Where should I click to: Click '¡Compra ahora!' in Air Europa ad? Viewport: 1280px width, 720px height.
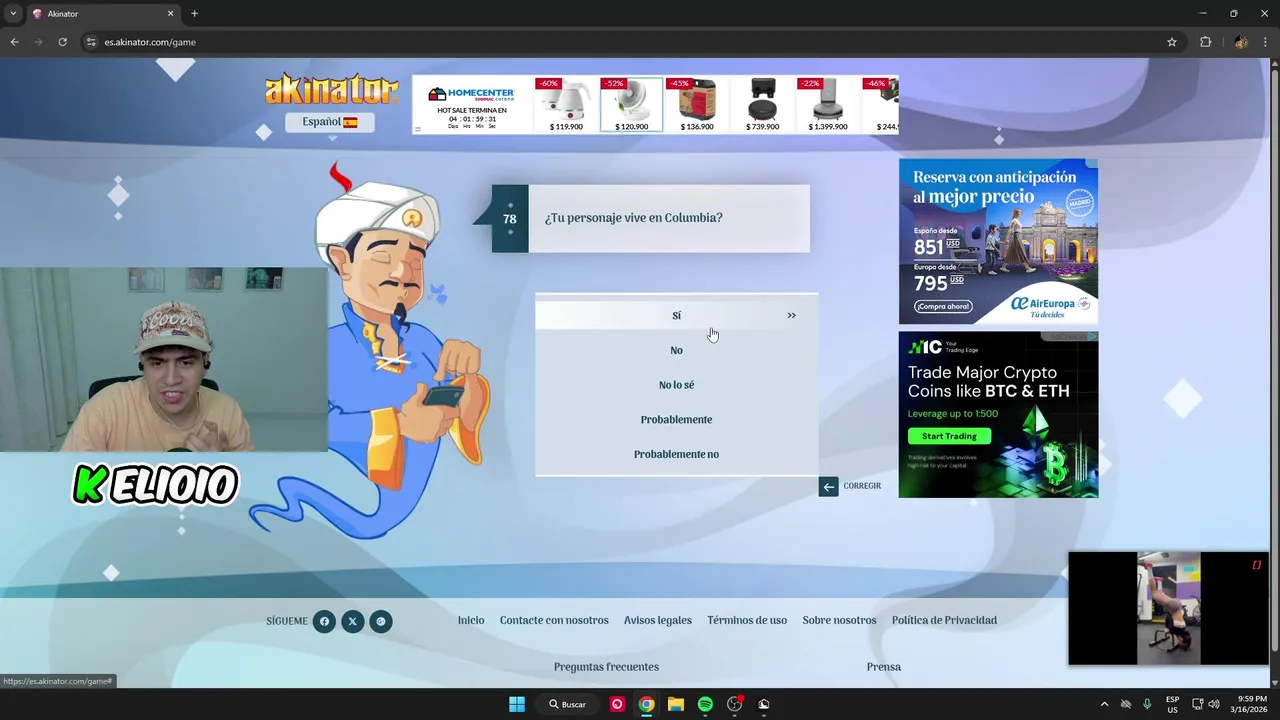[943, 306]
